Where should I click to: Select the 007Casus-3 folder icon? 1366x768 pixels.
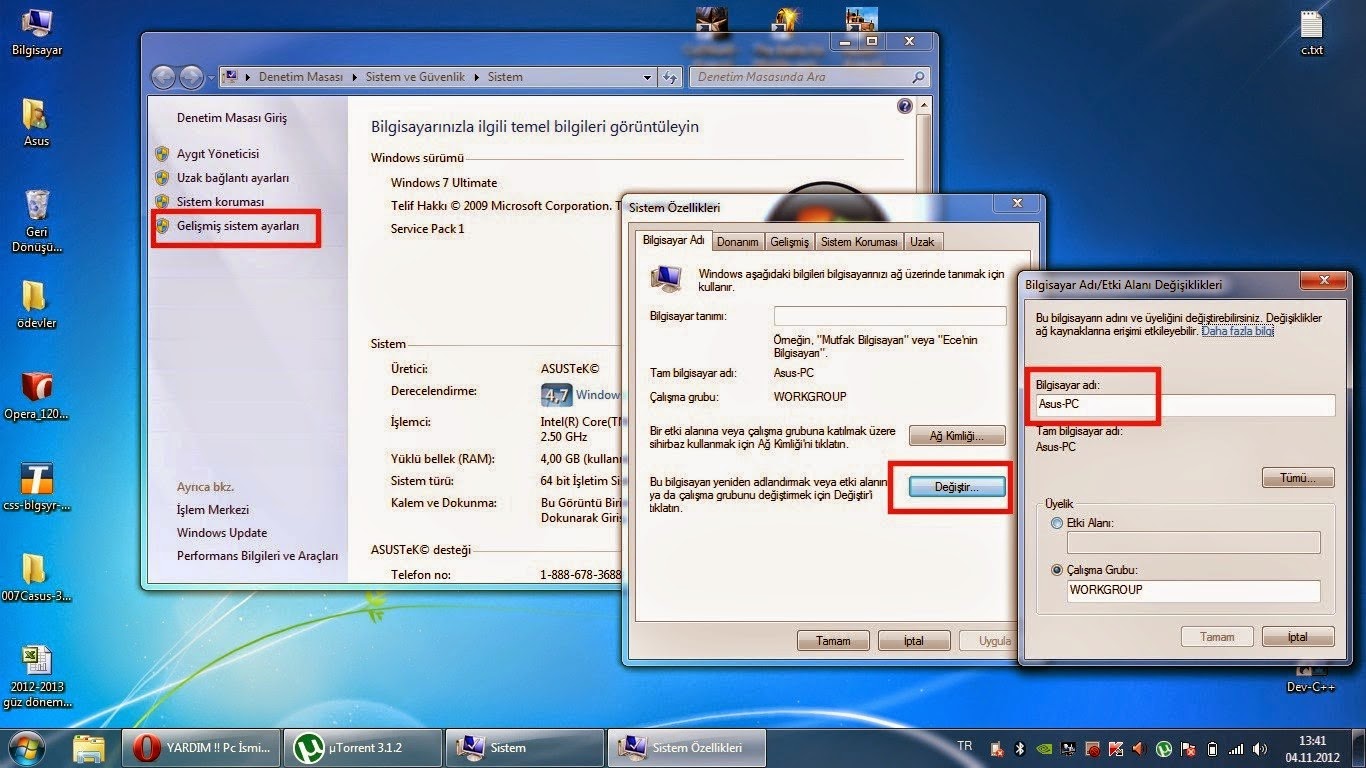(x=37, y=578)
